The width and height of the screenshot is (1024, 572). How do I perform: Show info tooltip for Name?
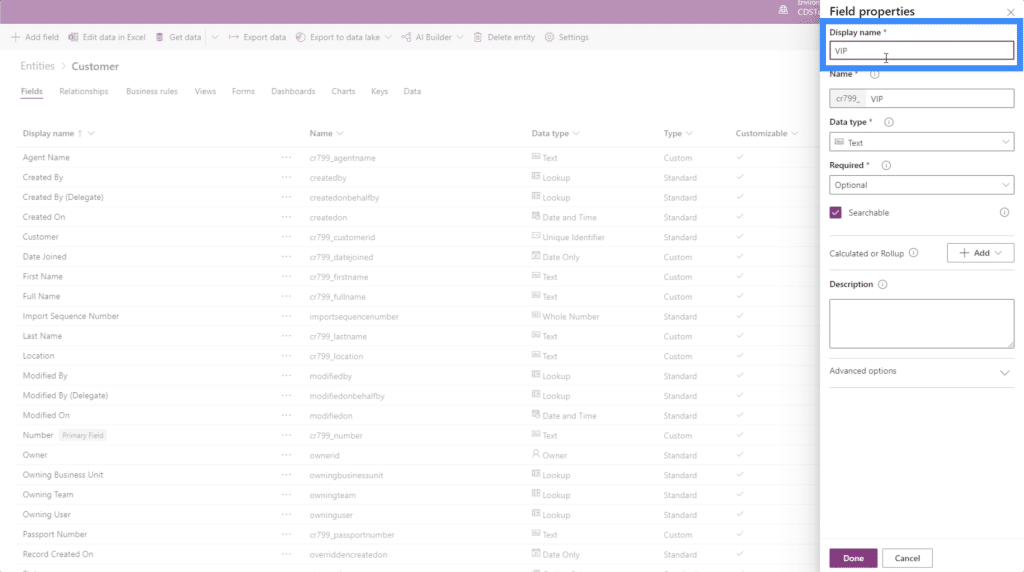[874, 74]
